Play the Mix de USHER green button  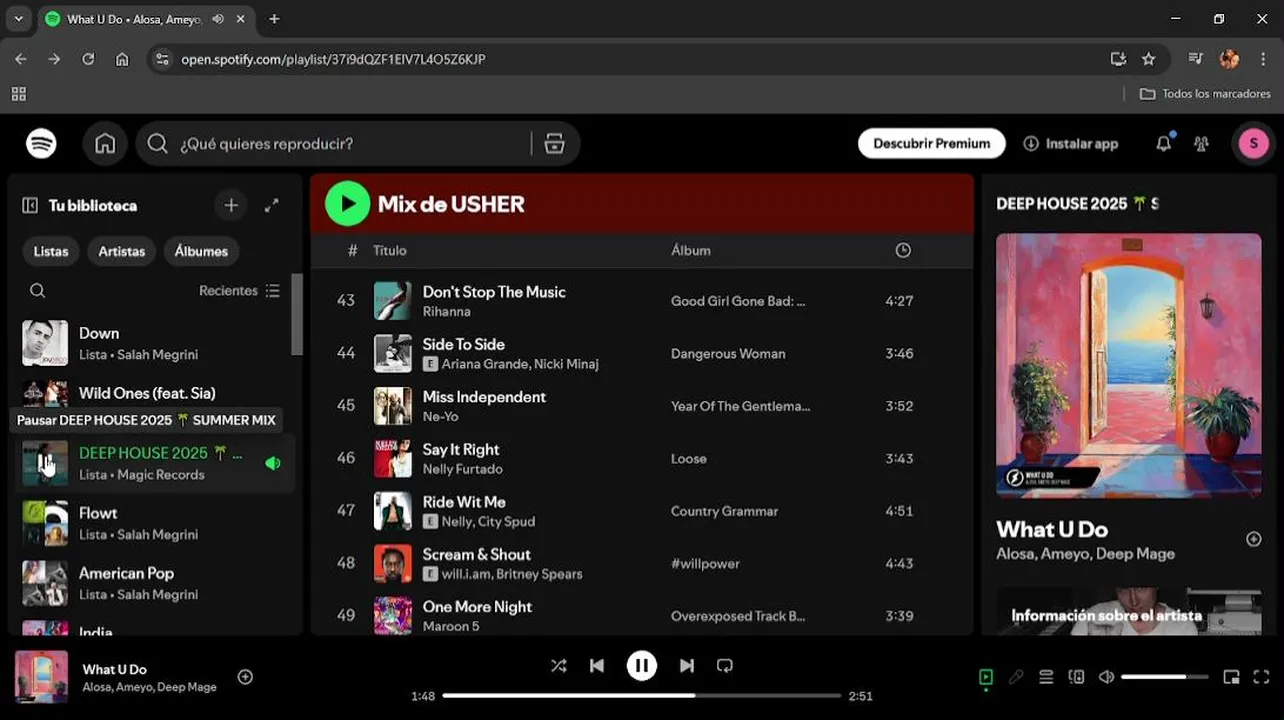347,204
